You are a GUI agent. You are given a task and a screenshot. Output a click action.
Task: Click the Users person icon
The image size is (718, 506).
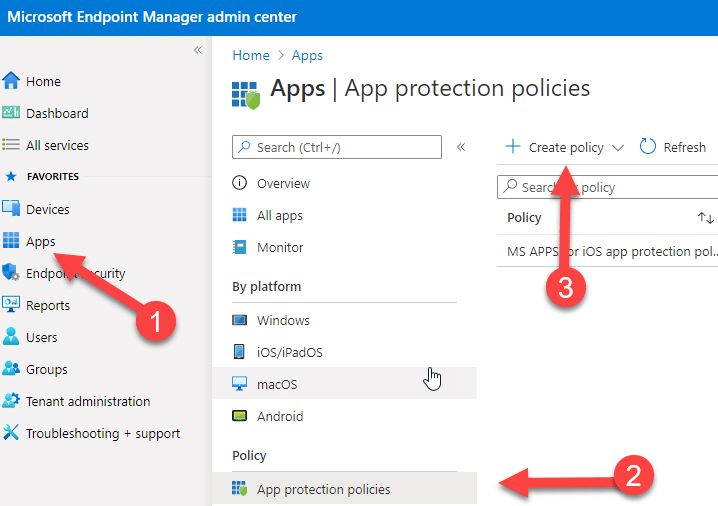[x=11, y=336]
